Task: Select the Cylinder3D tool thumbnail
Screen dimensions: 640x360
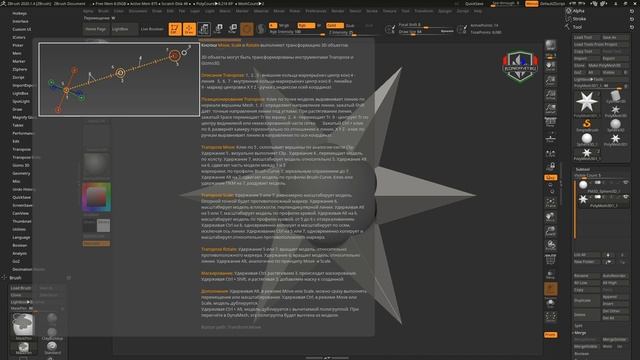Action: pyautogui.click(x=615, y=96)
